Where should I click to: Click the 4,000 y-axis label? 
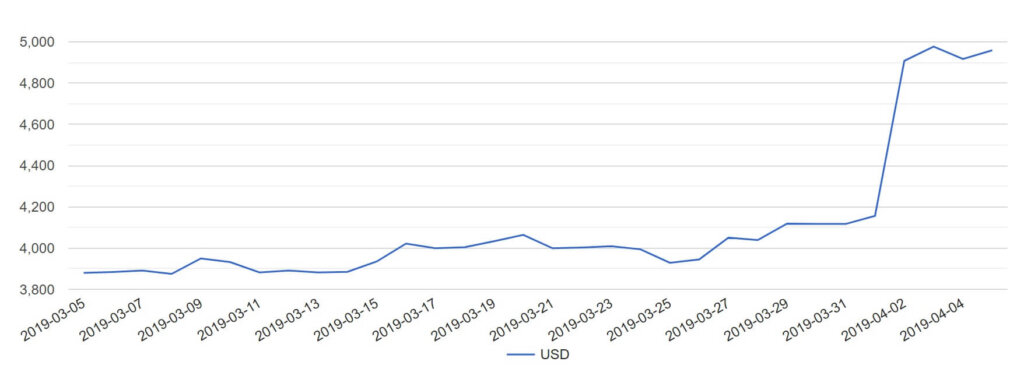(39, 248)
